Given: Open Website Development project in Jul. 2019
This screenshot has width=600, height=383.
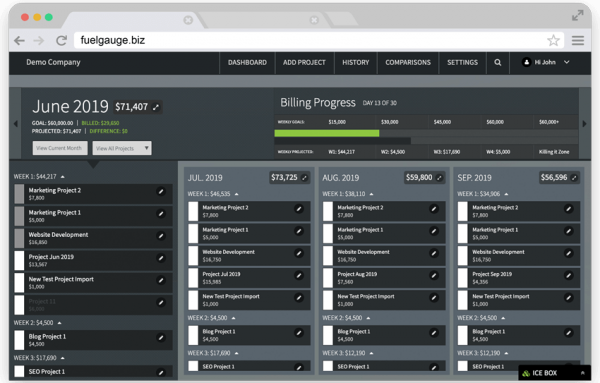Looking at the screenshot, I should pyautogui.click(x=228, y=252).
